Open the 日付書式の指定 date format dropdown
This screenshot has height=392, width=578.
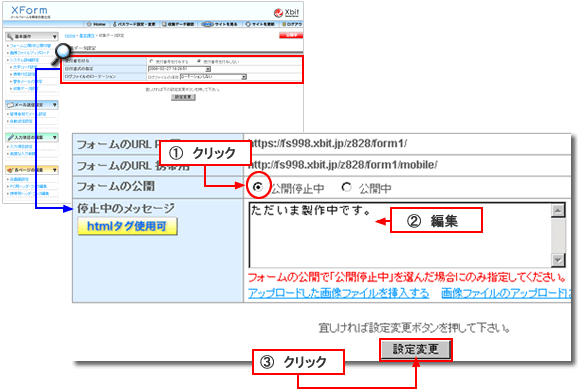(x=179, y=69)
